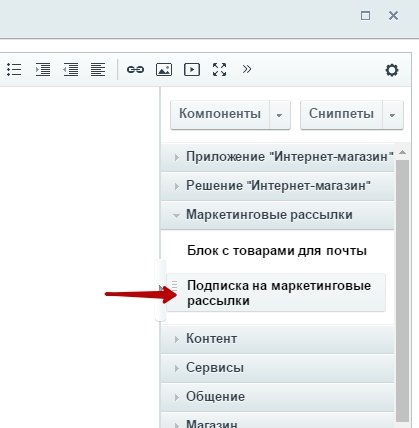Insert a bulleted list
The width and height of the screenshot is (419, 428).
click(14, 70)
